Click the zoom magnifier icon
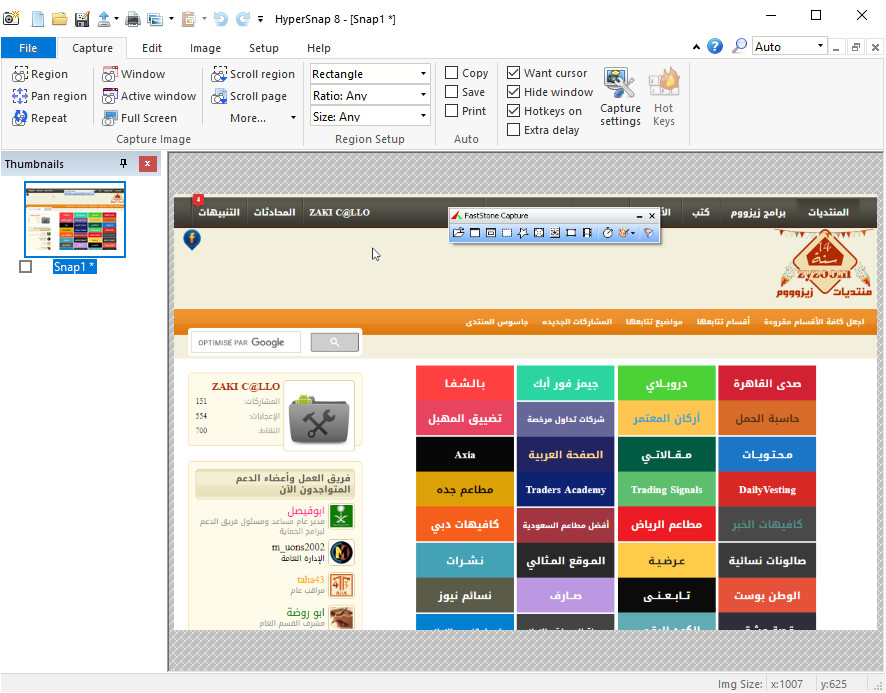The height and width of the screenshot is (693, 886). (x=739, y=46)
